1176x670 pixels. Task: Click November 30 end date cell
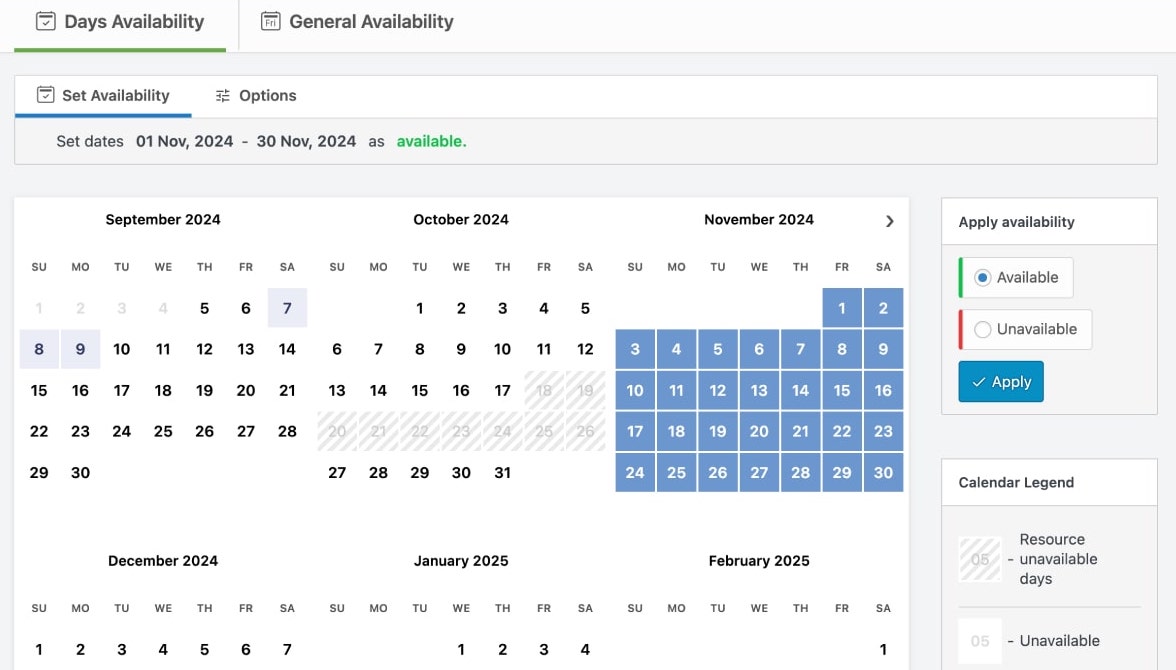pyautogui.click(x=883, y=472)
